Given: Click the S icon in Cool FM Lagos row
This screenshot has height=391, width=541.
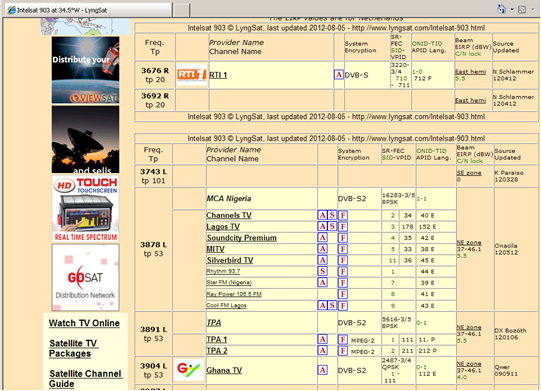Looking at the screenshot, I should [332, 305].
